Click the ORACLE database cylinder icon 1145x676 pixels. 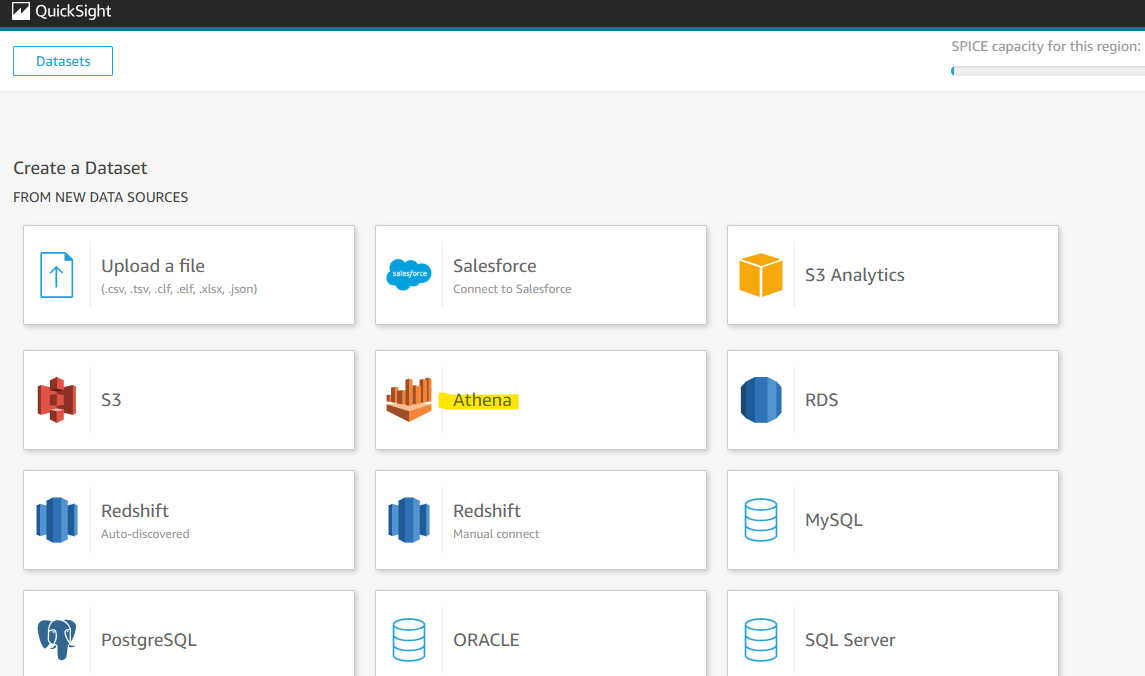tap(409, 639)
